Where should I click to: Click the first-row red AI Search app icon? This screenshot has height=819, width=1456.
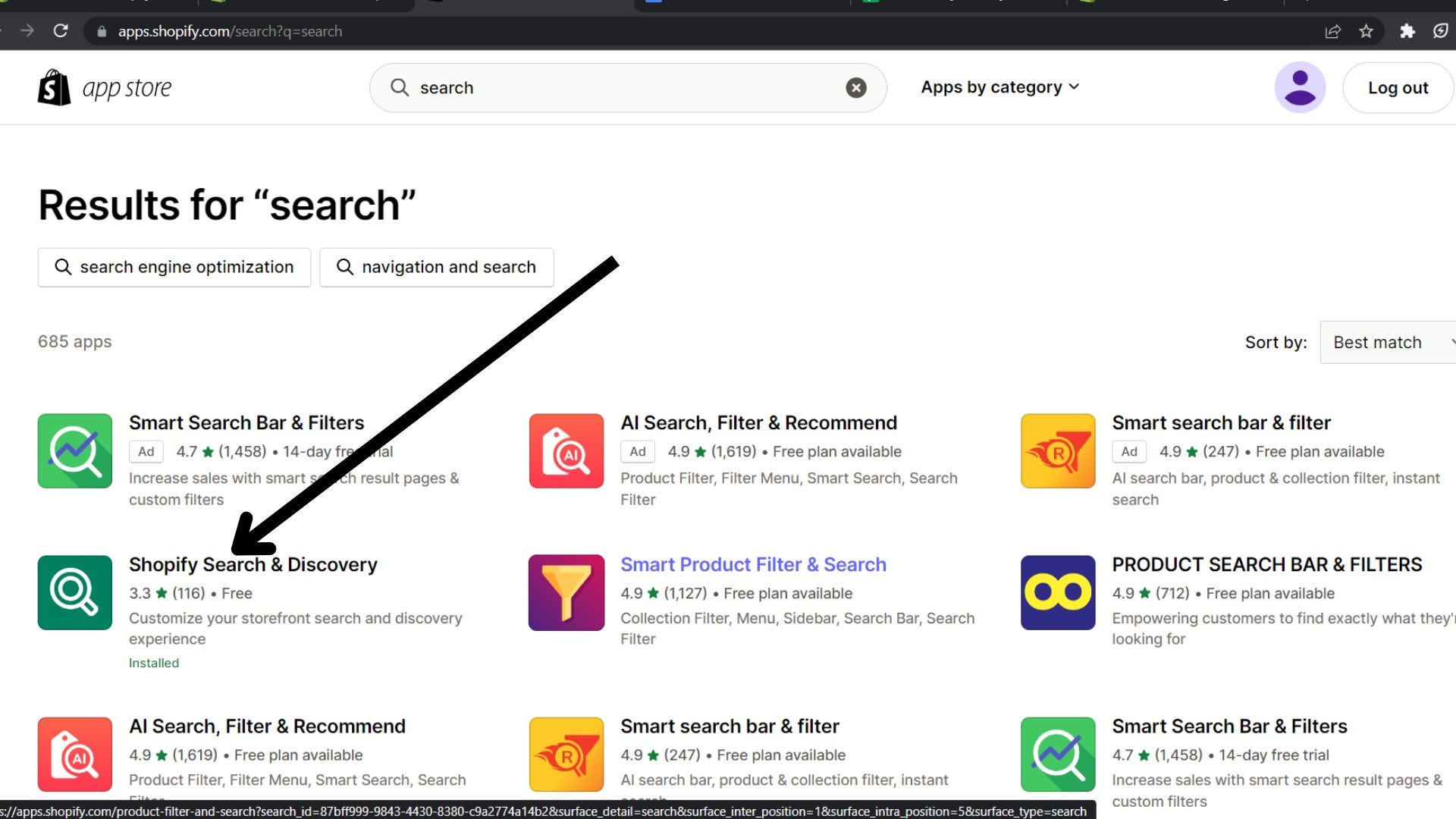click(566, 450)
